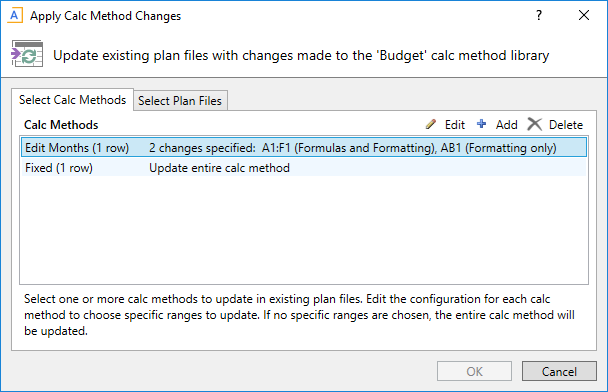Click Update entire calc method text
The height and width of the screenshot is (392, 608).
point(219,168)
